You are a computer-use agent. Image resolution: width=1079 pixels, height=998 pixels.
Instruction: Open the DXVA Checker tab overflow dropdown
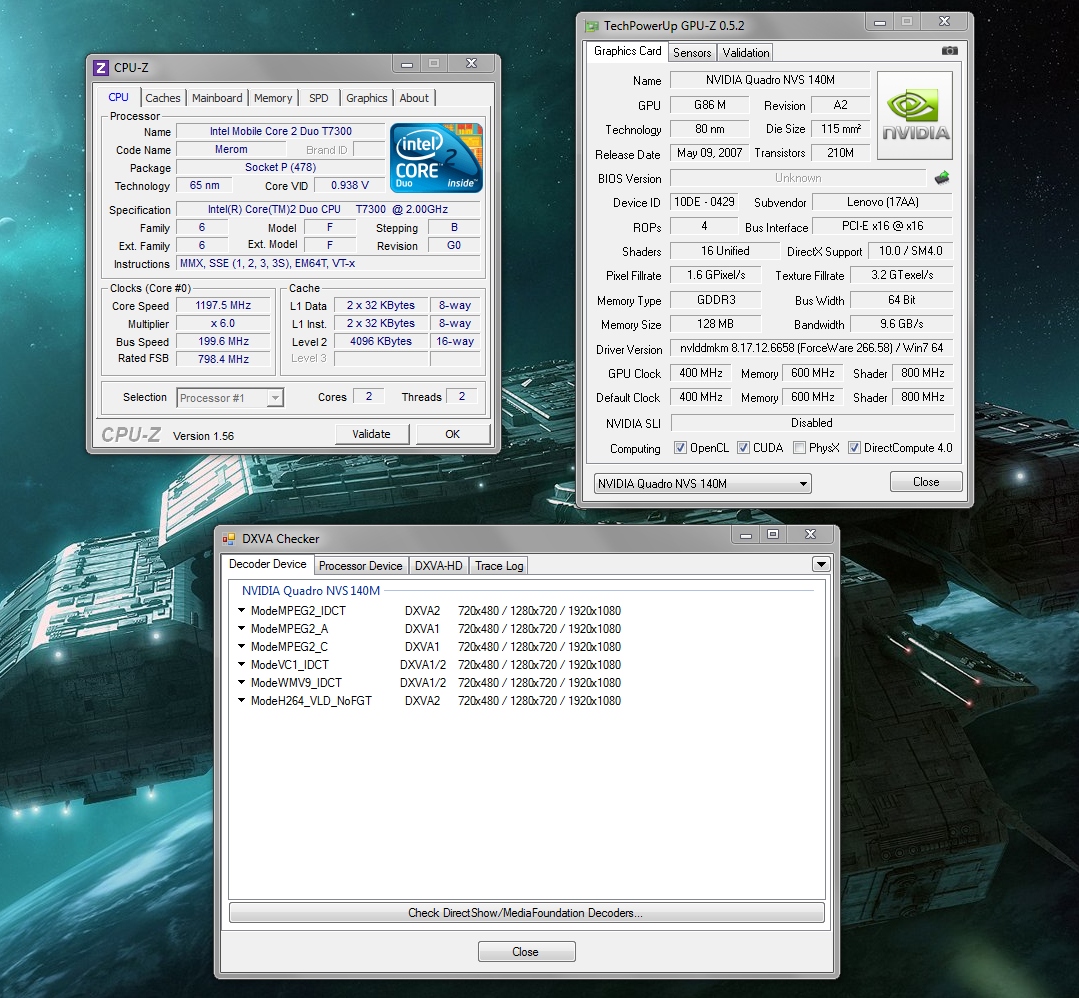tap(821, 564)
